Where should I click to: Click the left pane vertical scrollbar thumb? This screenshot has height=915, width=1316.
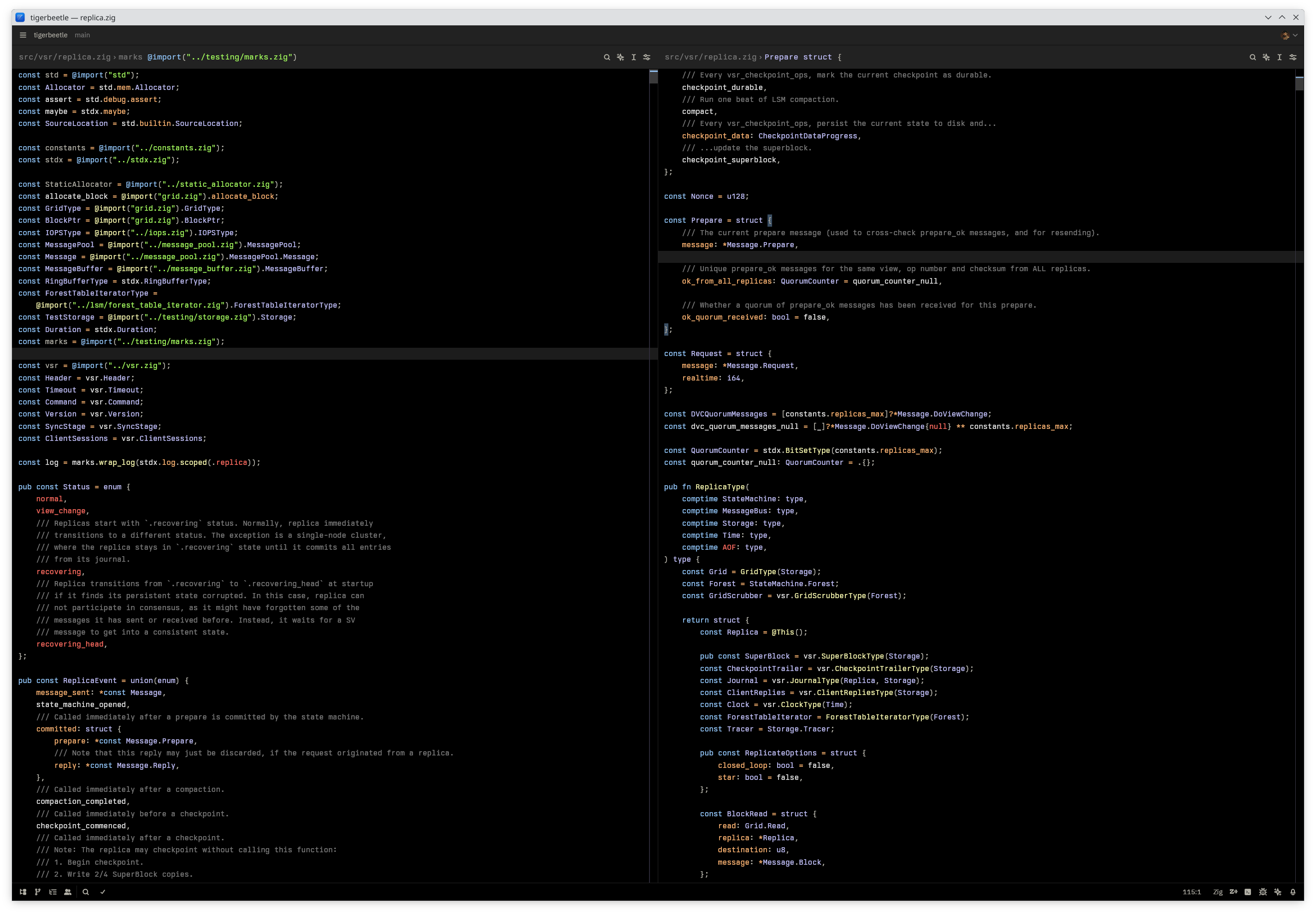coord(654,77)
